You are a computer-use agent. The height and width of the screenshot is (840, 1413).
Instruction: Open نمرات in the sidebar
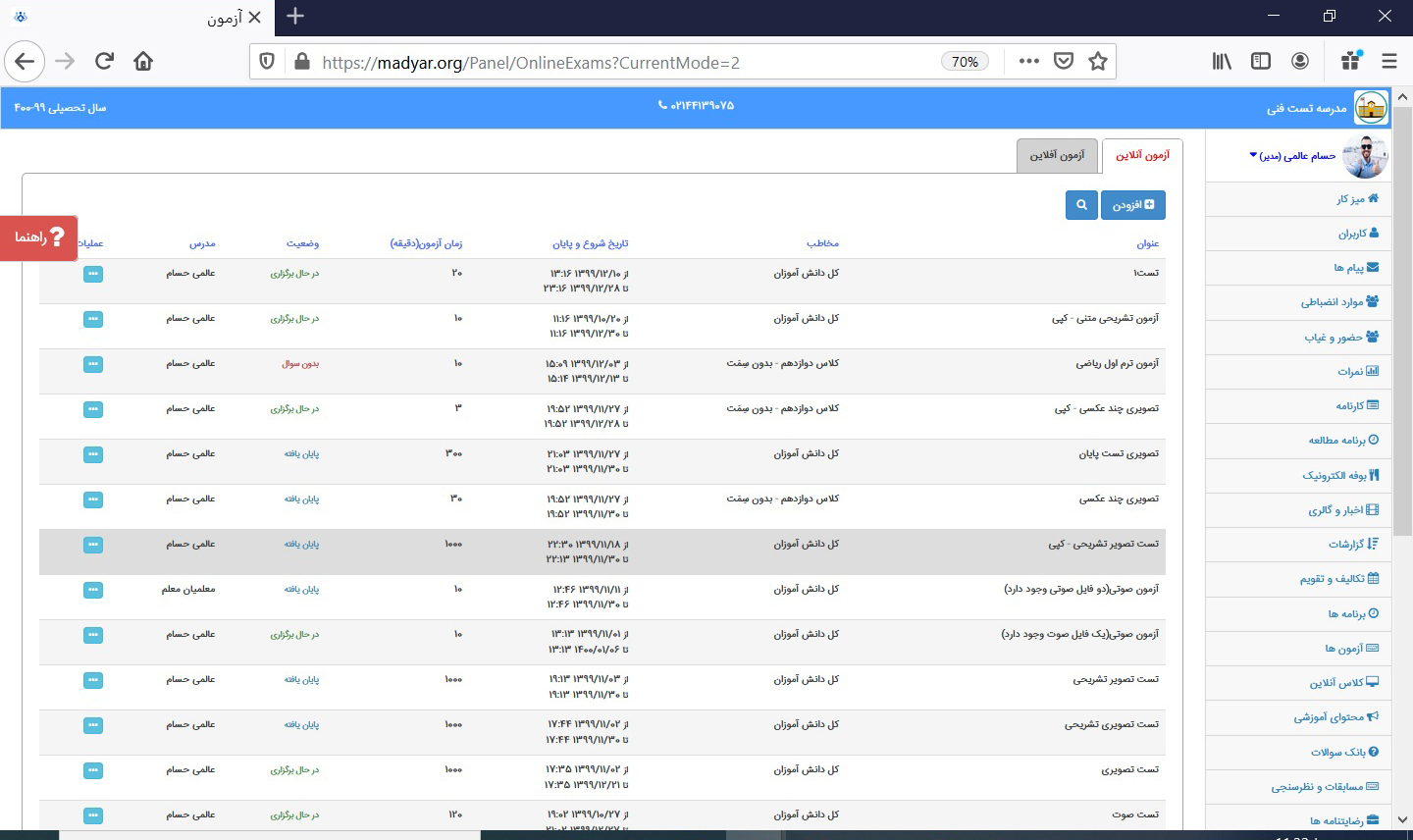[1358, 371]
